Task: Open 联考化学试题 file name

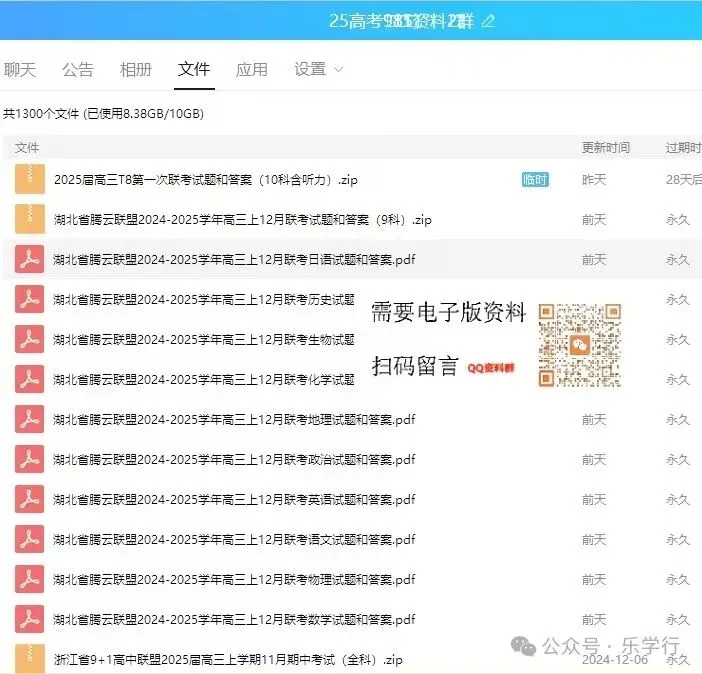Action: click(x=204, y=379)
